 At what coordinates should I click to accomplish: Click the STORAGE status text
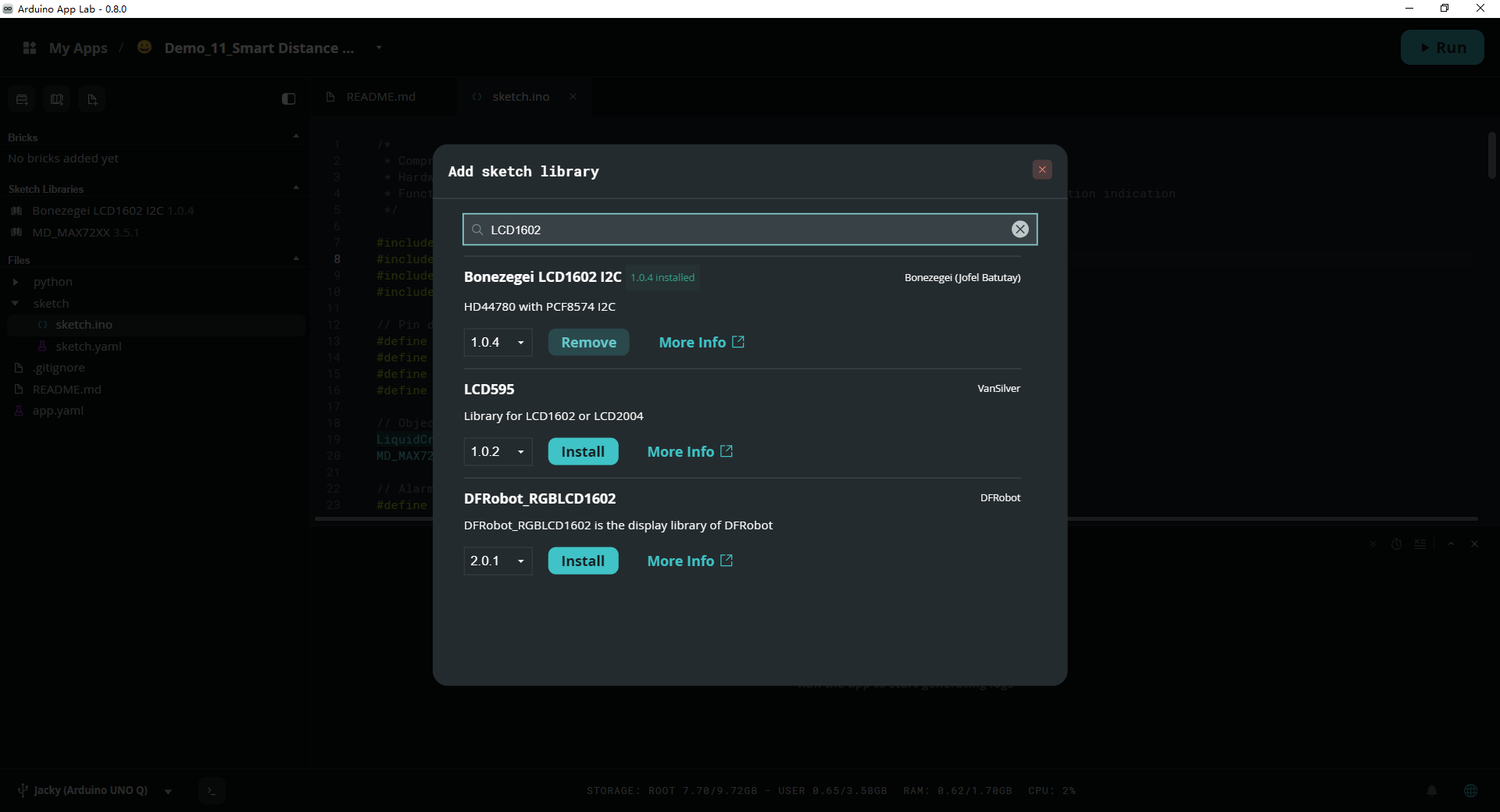pos(737,791)
